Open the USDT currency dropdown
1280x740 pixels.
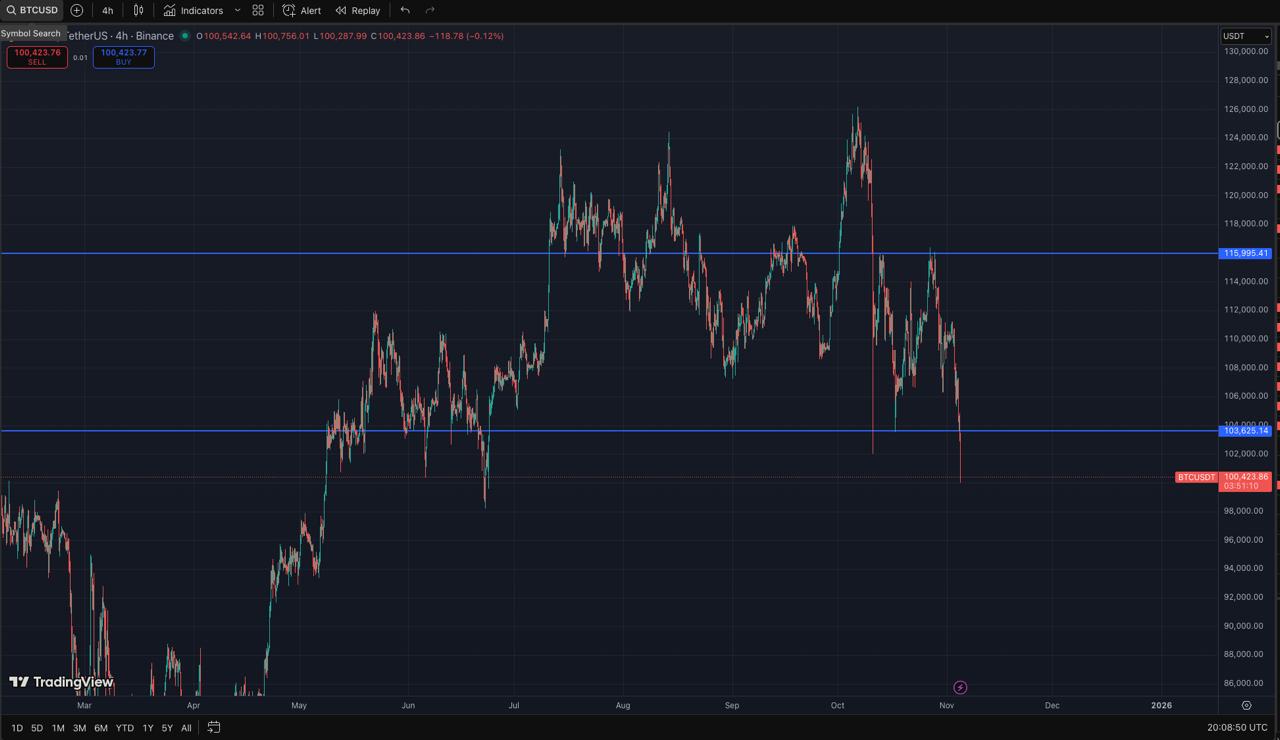1245,36
